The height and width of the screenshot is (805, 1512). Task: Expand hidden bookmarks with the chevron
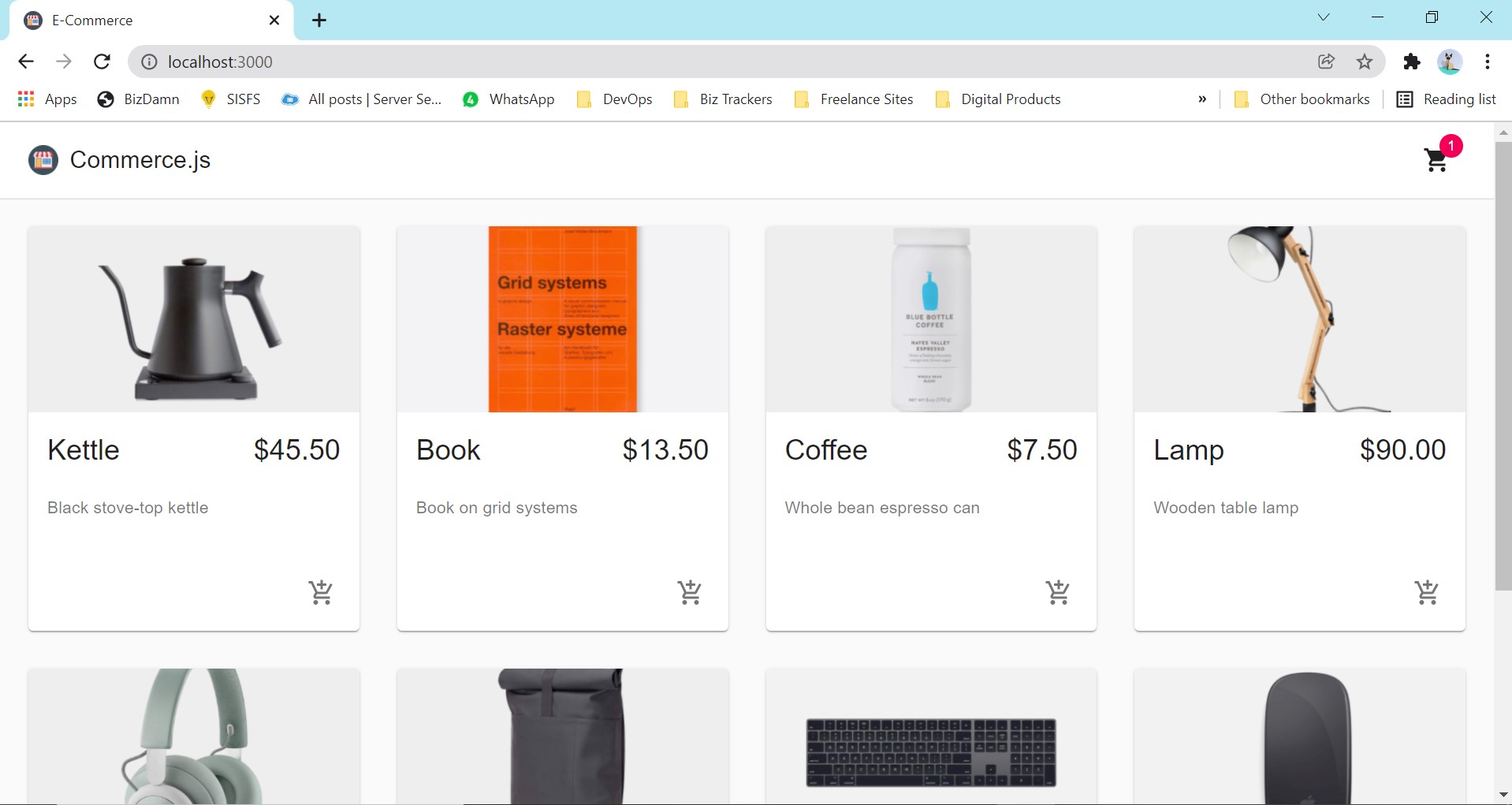(1201, 99)
